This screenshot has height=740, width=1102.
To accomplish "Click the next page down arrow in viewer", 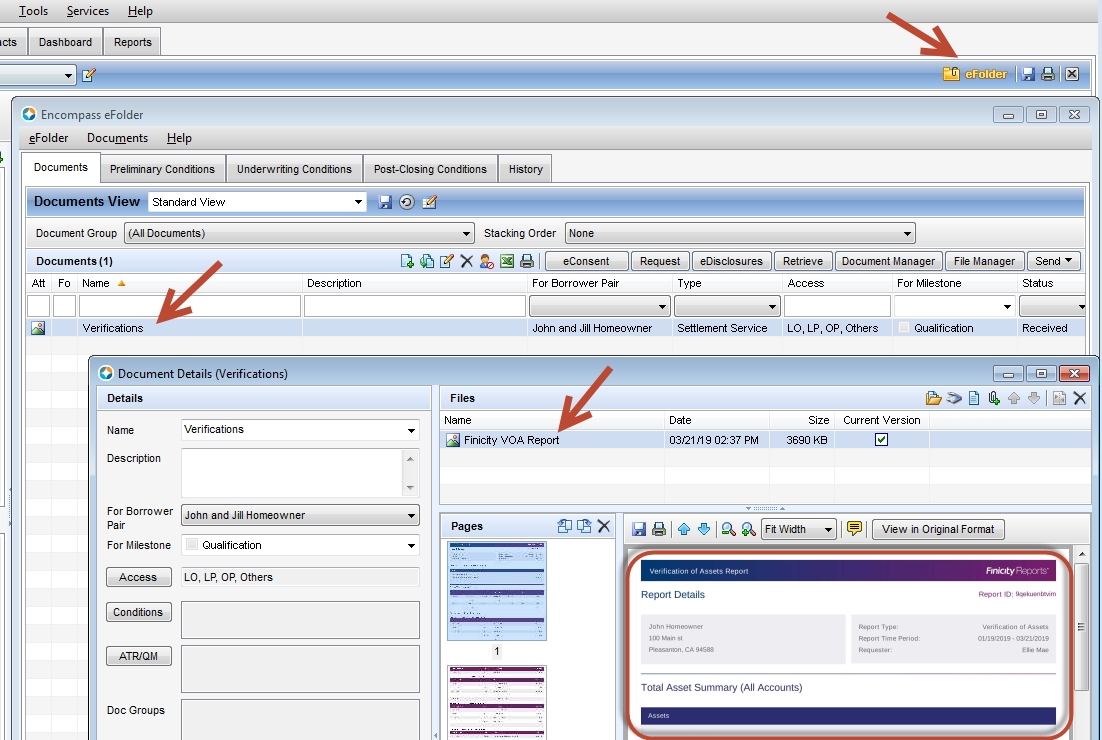I will tap(704, 529).
